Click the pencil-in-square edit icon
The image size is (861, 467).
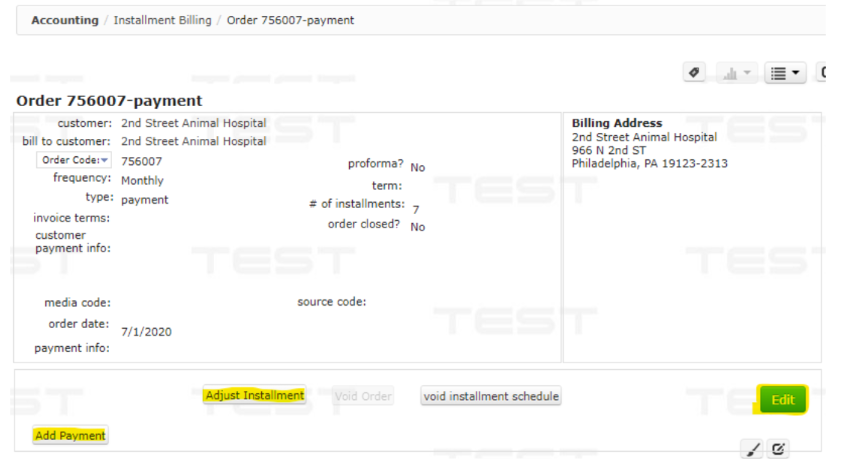coord(779,449)
